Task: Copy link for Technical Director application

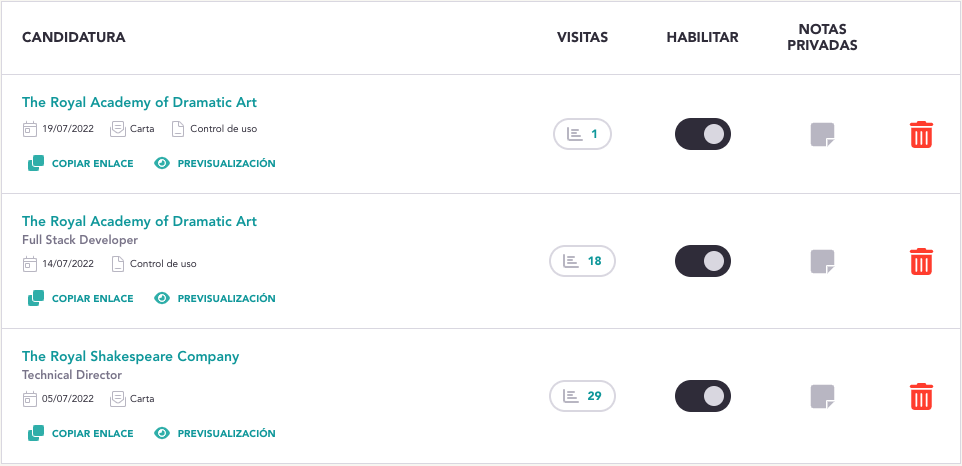Action: coord(80,434)
